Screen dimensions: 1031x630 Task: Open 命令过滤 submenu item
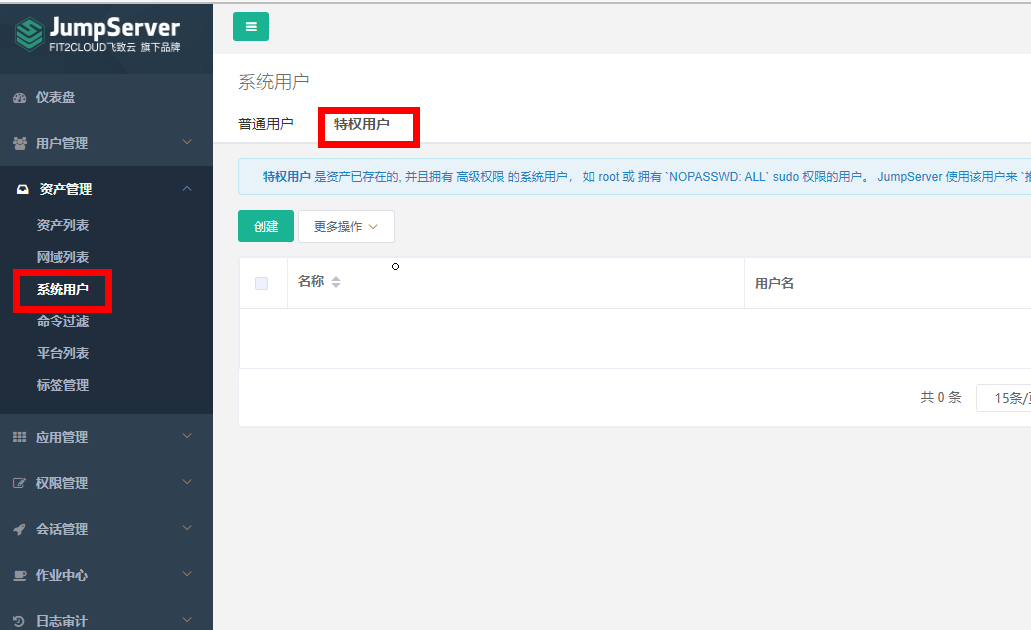tap(62, 321)
